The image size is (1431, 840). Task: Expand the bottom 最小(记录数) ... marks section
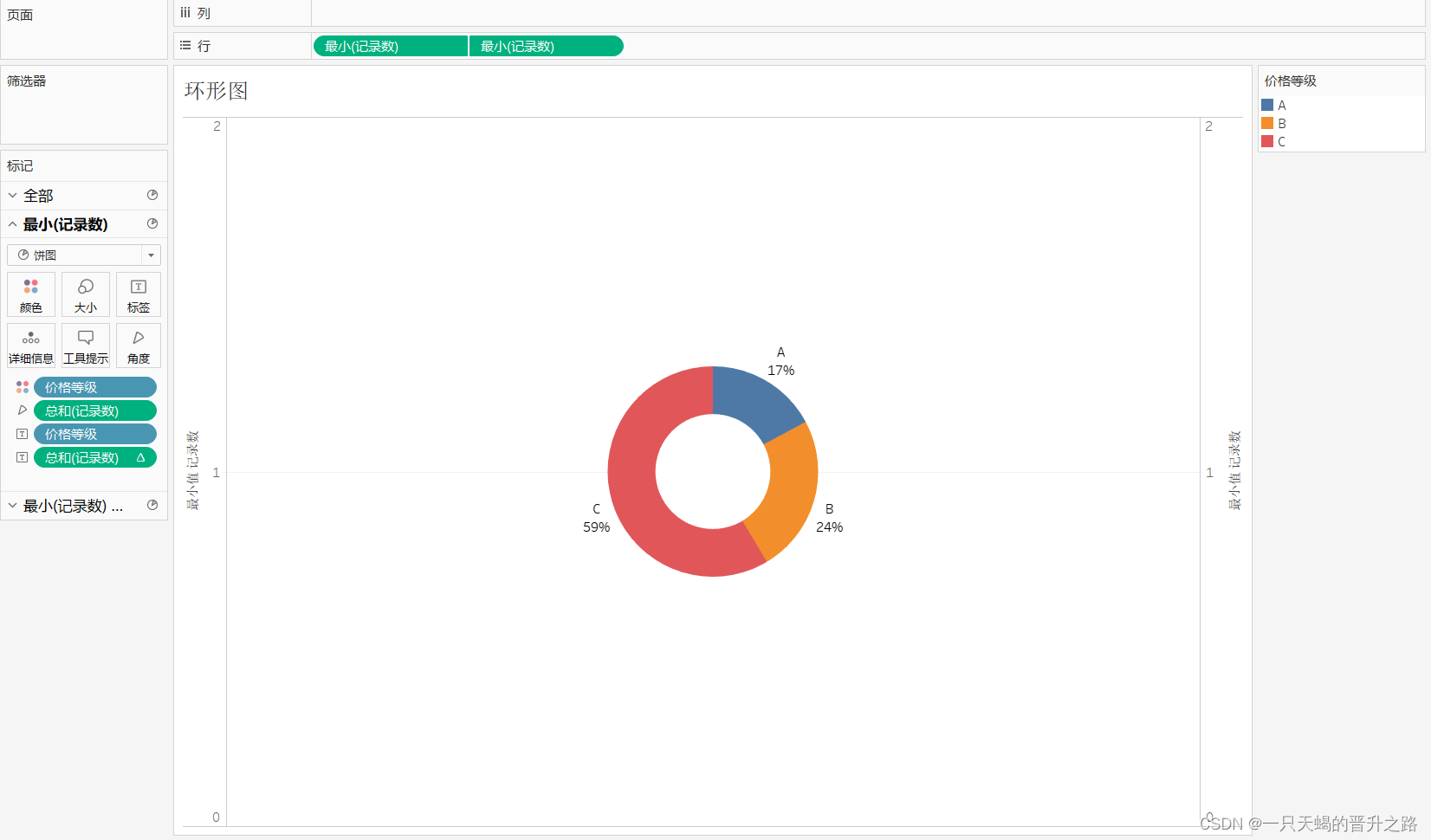13,506
